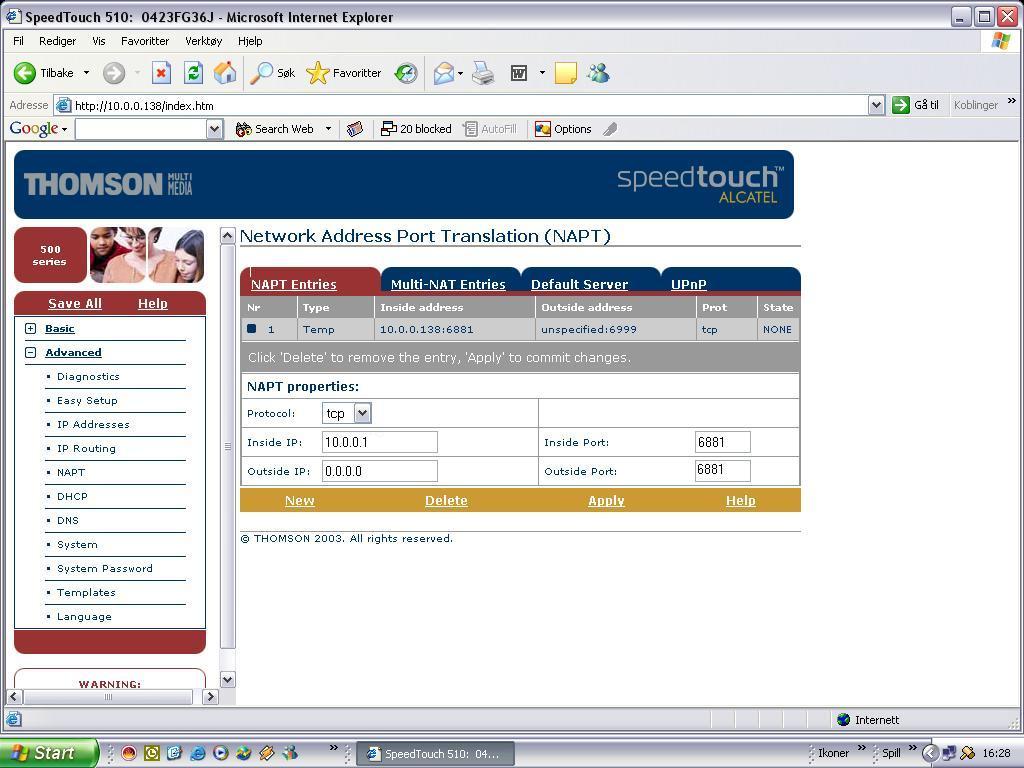Click SpeedTouch 510 taskbar button
This screenshot has width=1024, height=768.
436,754
